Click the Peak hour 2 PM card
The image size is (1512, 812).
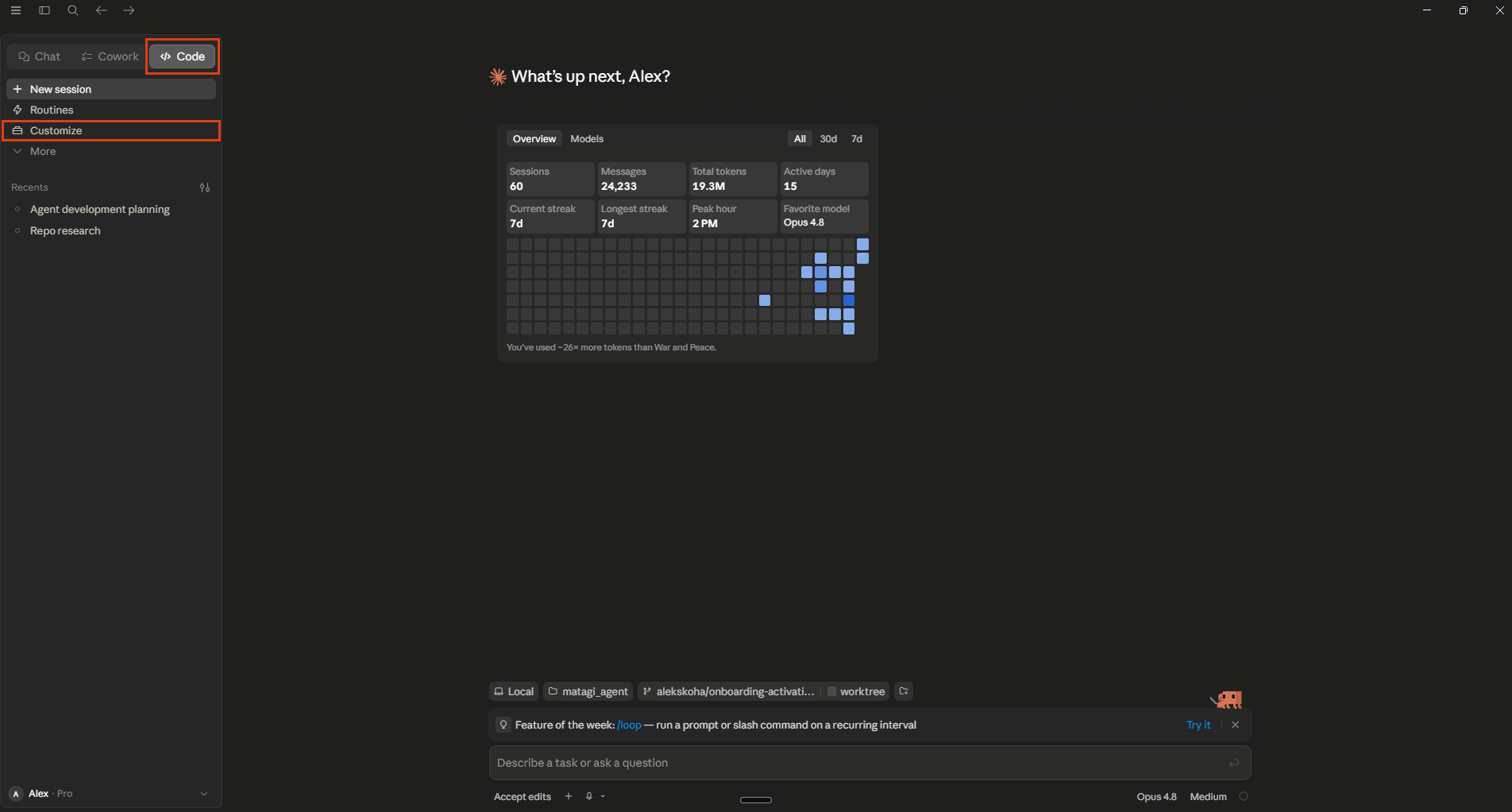(733, 216)
